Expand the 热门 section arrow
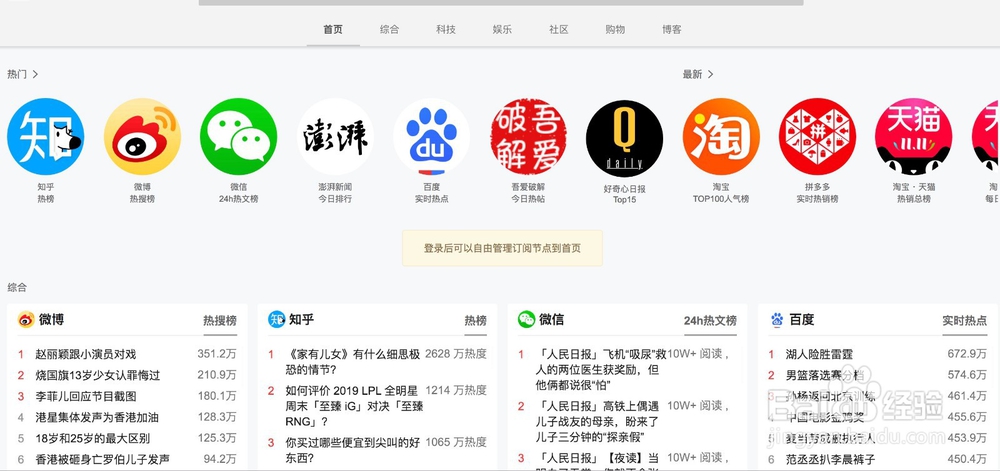Image resolution: width=1000 pixels, height=471 pixels. click(35, 74)
